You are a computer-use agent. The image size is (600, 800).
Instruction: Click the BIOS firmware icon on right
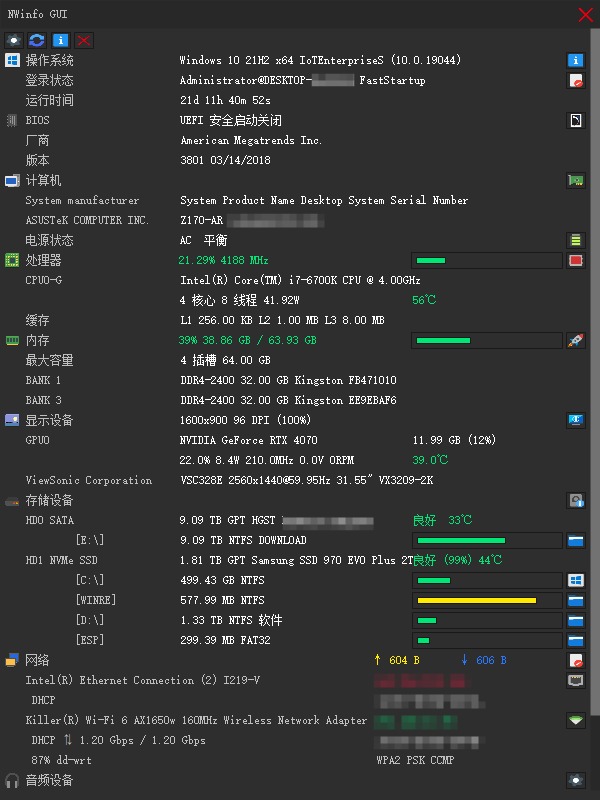pos(575,120)
